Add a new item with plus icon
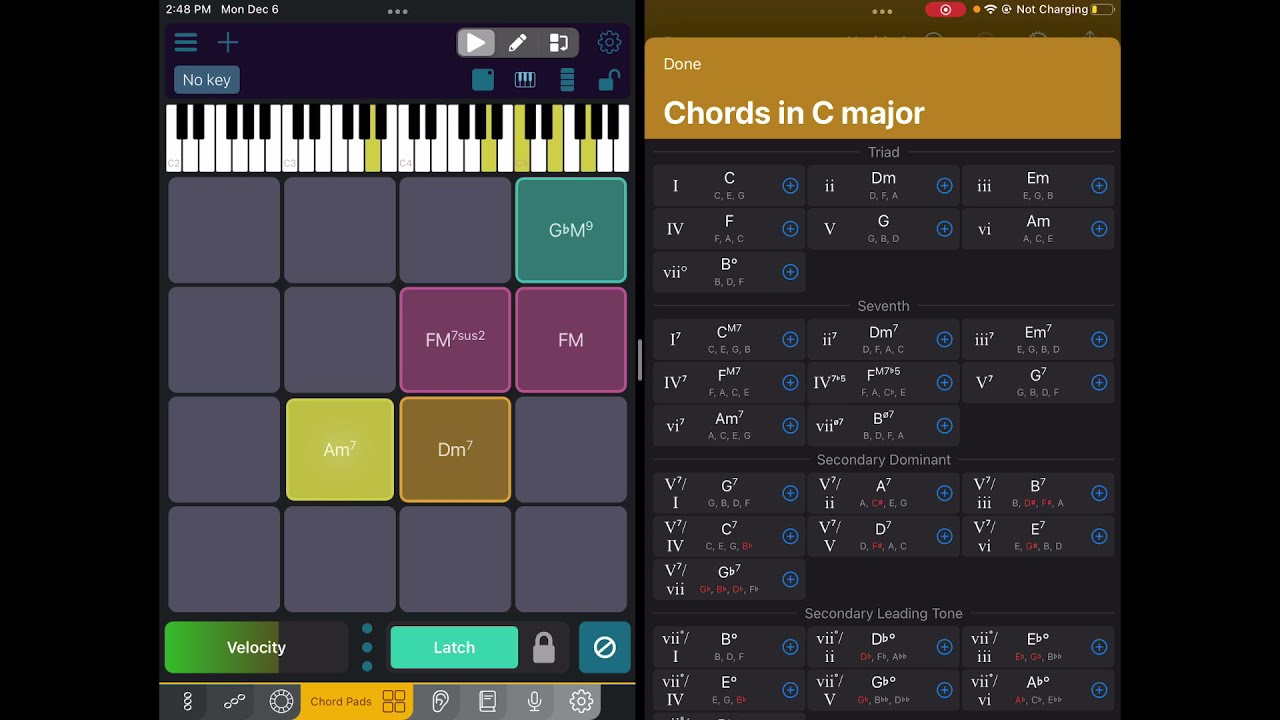1280x720 pixels. coord(228,42)
